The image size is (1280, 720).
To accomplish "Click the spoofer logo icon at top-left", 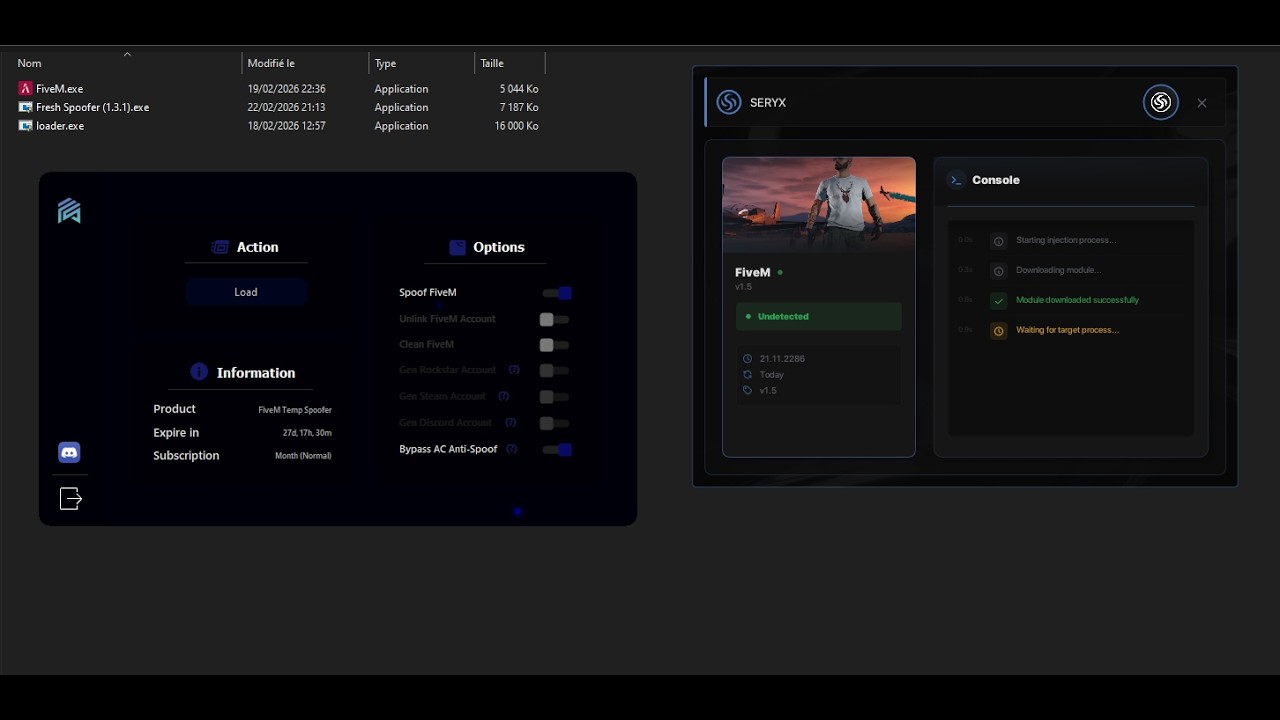I will pyautogui.click(x=69, y=210).
